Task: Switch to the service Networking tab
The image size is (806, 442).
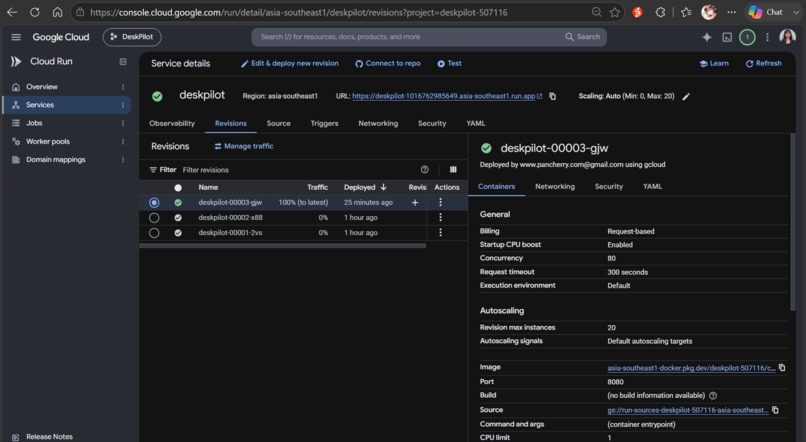Action: [378, 123]
